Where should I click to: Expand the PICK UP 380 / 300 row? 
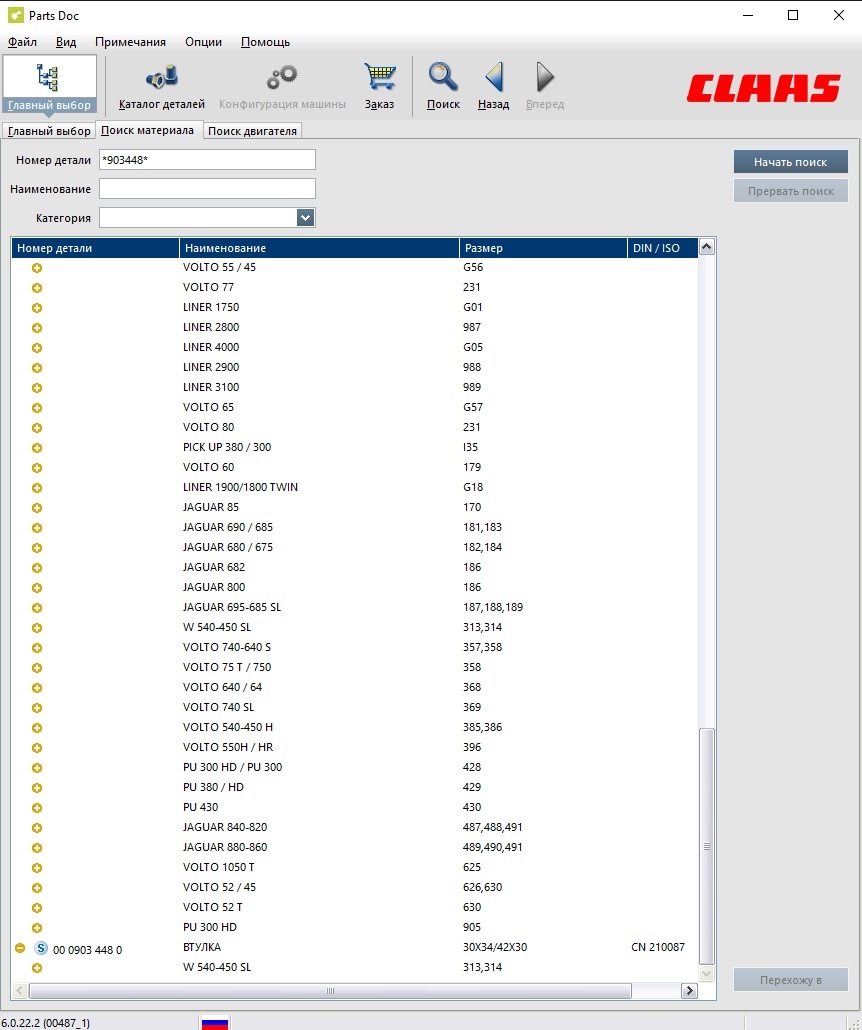click(x=37, y=448)
